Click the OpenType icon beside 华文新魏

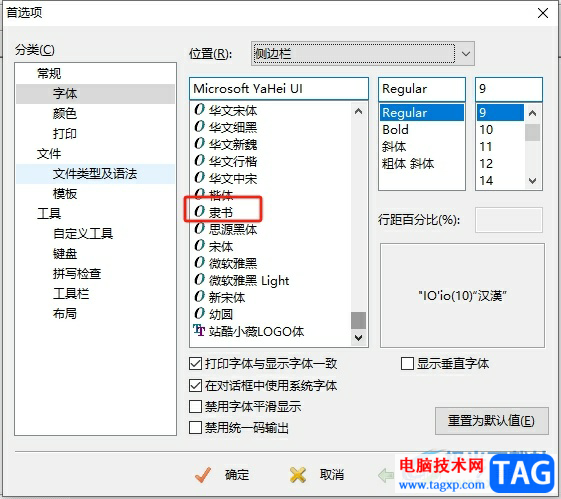(x=199, y=143)
